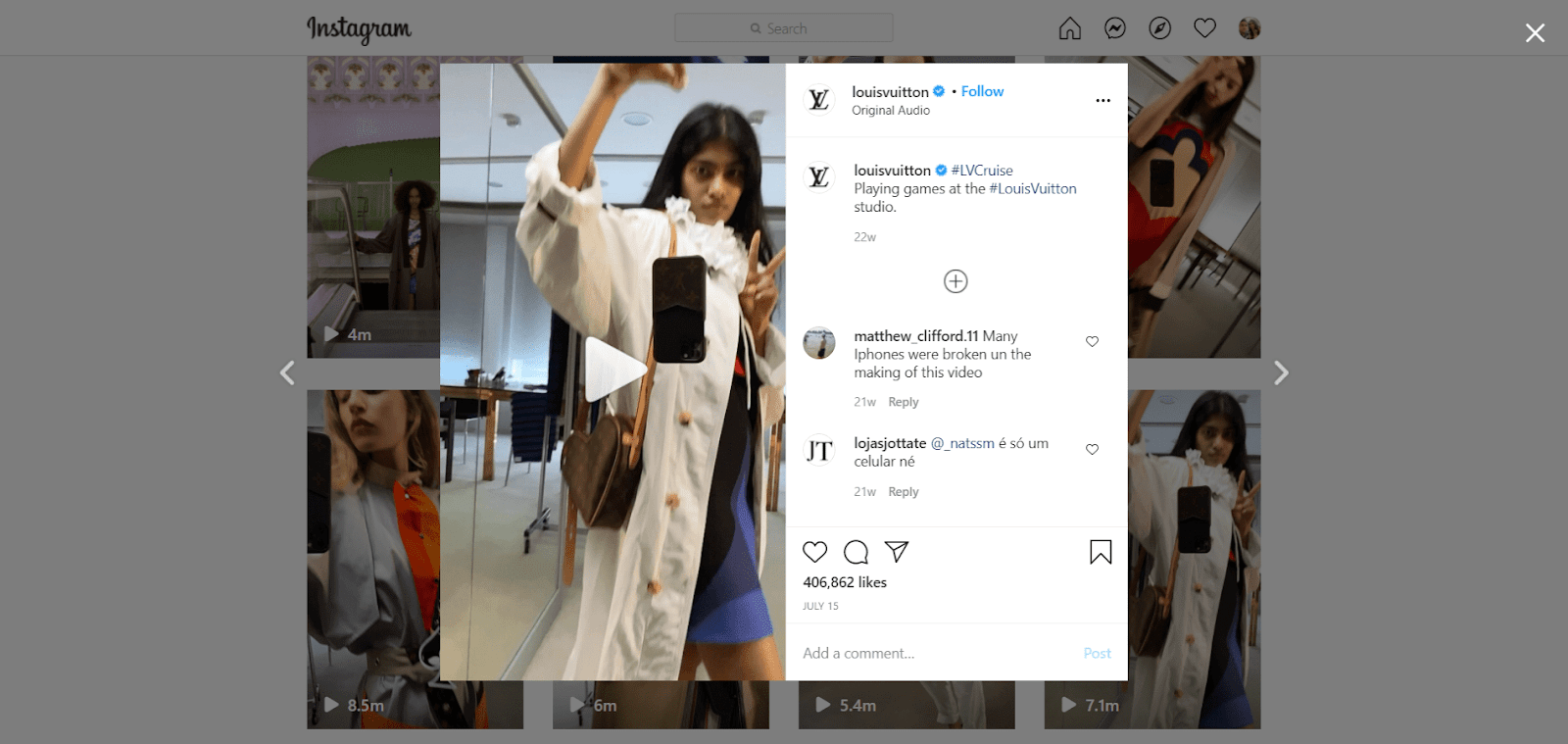Click the Post comment button
The height and width of the screenshot is (744, 1568).
pos(1098,653)
